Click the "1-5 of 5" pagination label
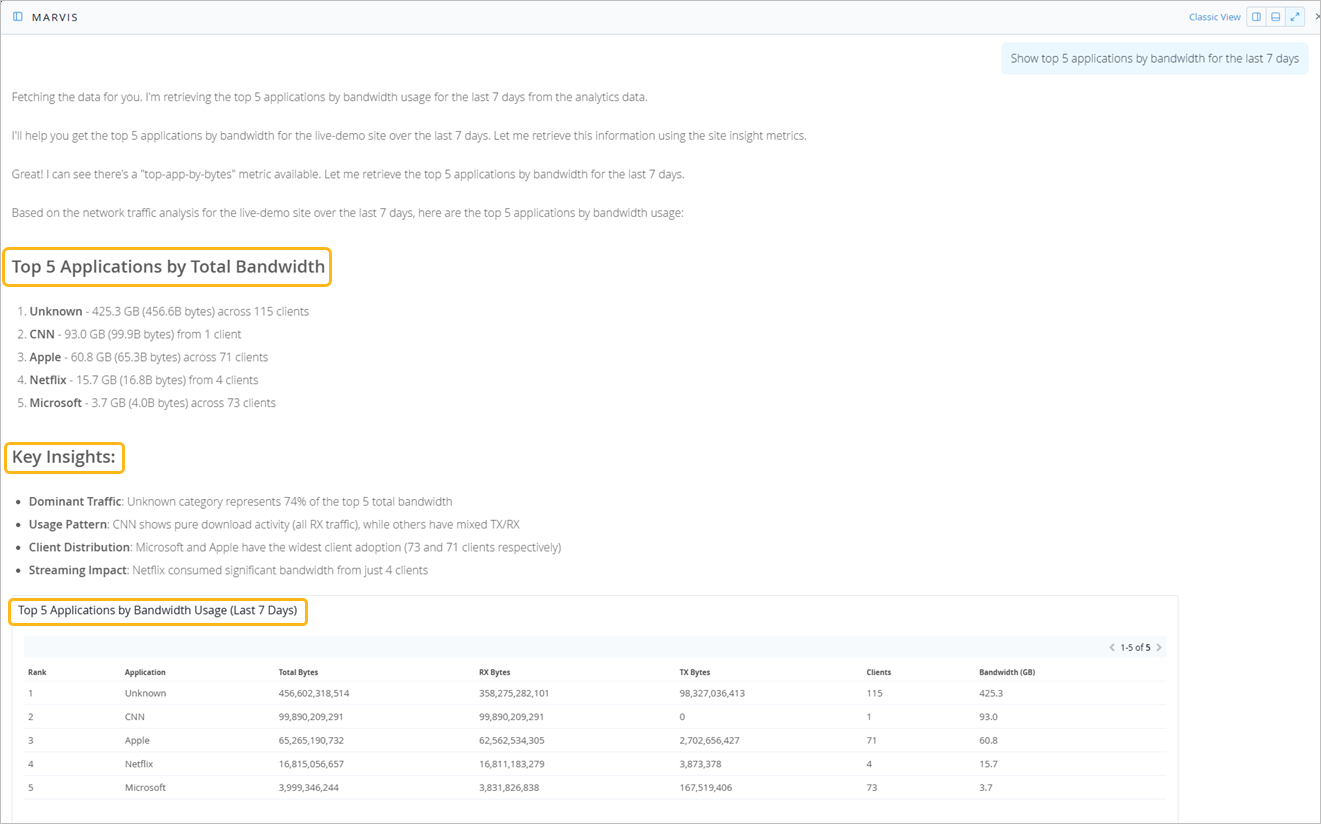 click(x=1135, y=647)
